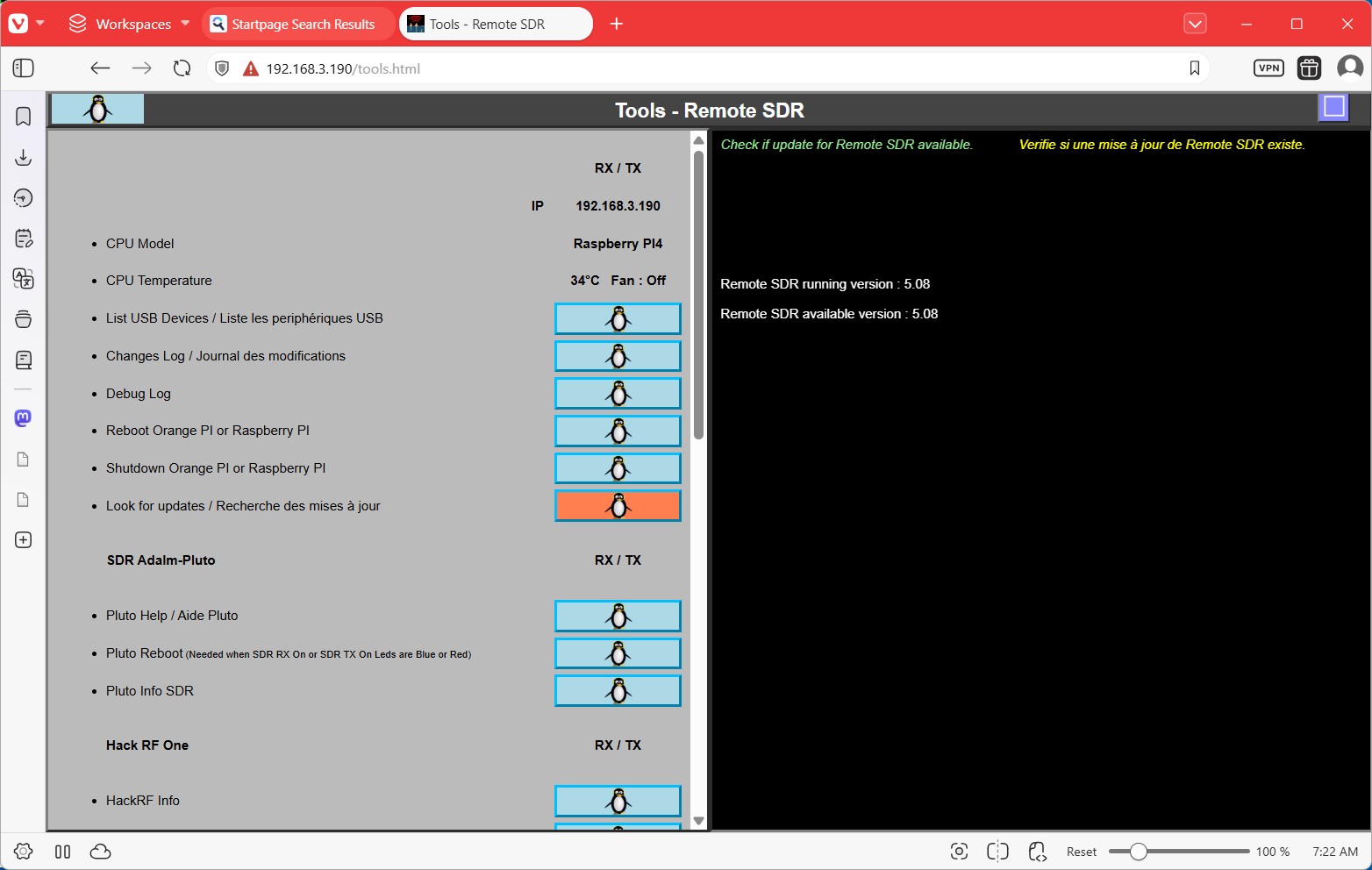
Task: Click the Pluto Reboot button
Action: (618, 653)
